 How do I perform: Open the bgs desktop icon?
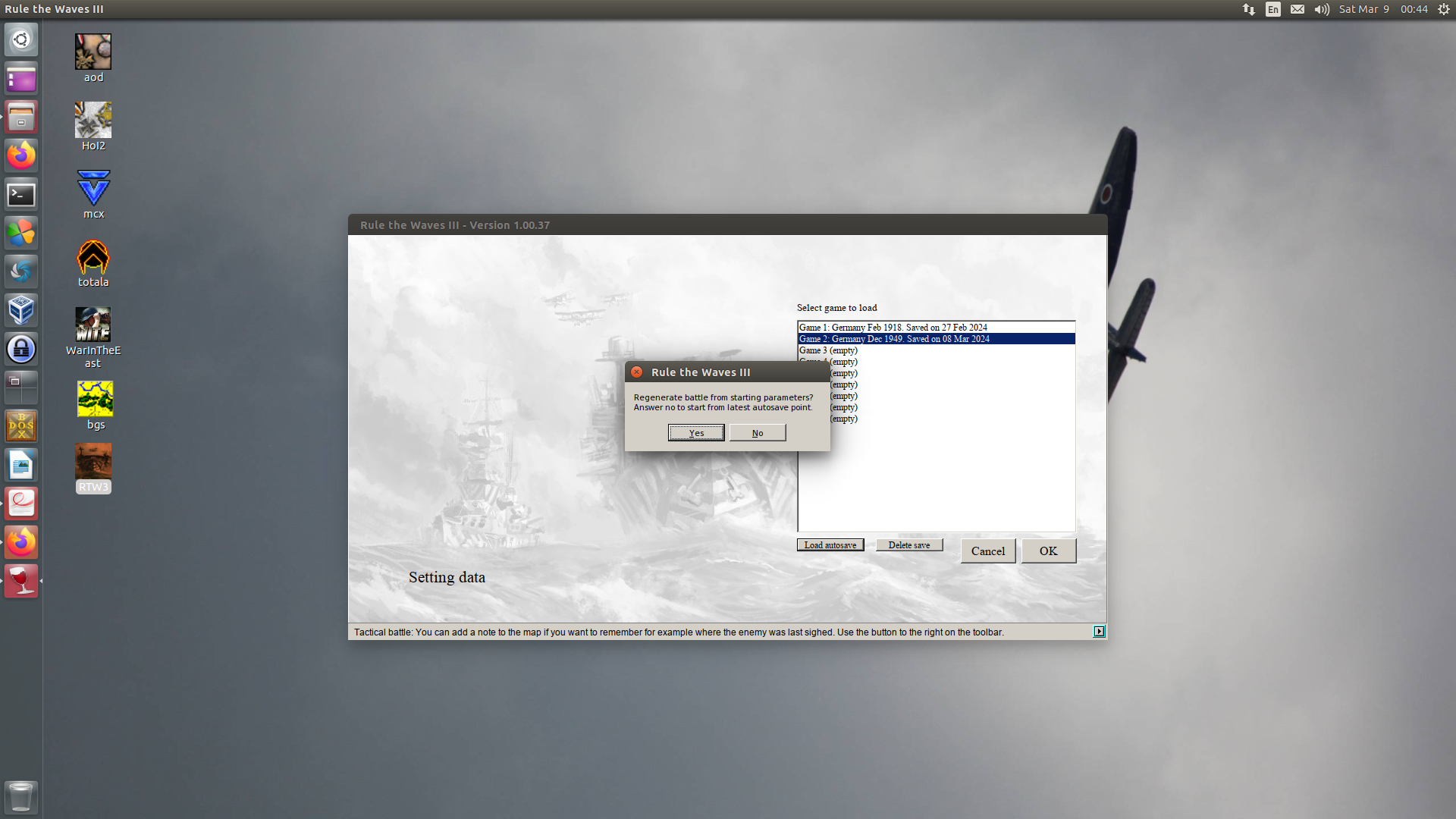click(x=95, y=406)
